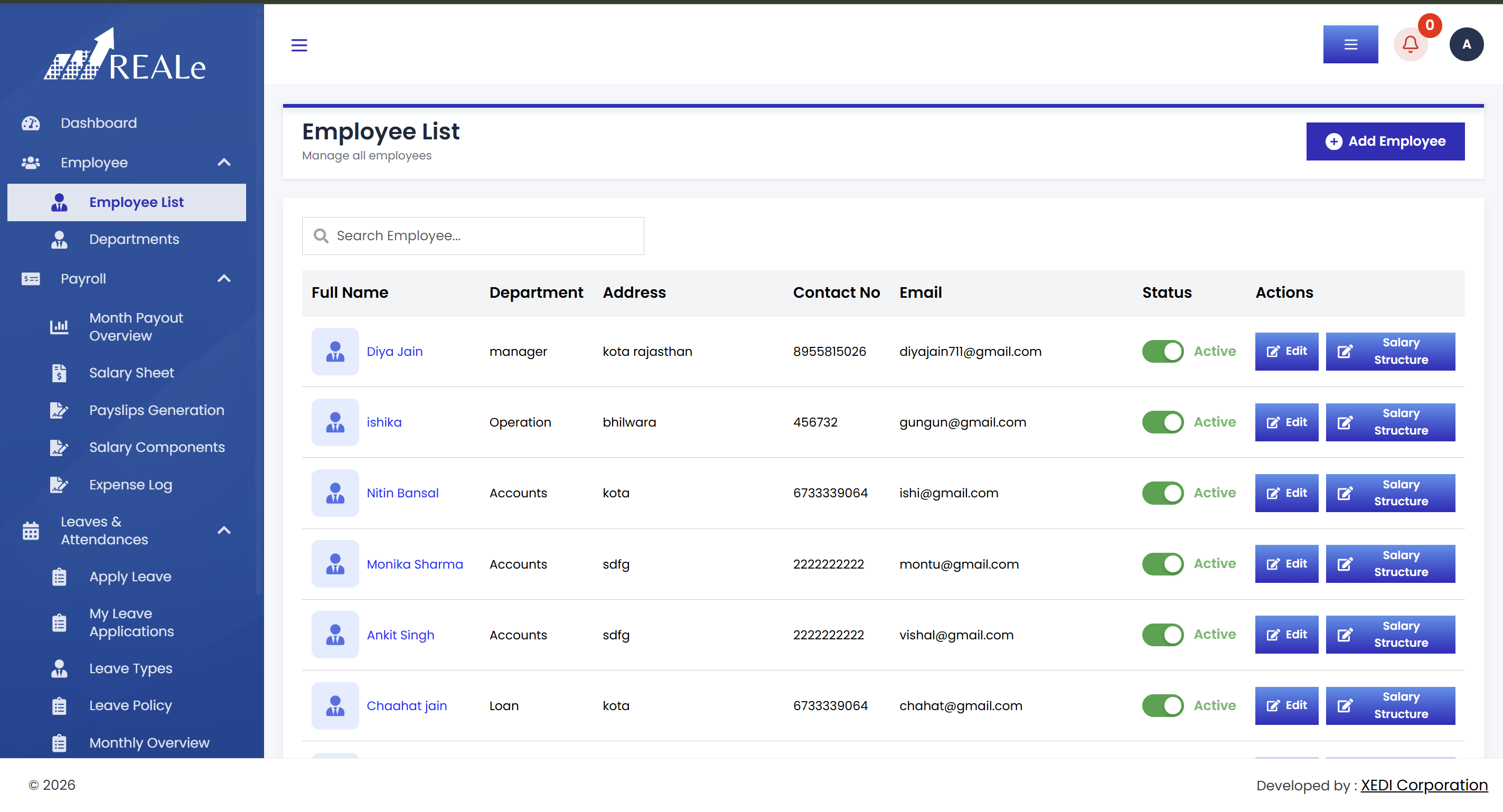
Task: Open Leave Policy menu item
Action: click(127, 706)
